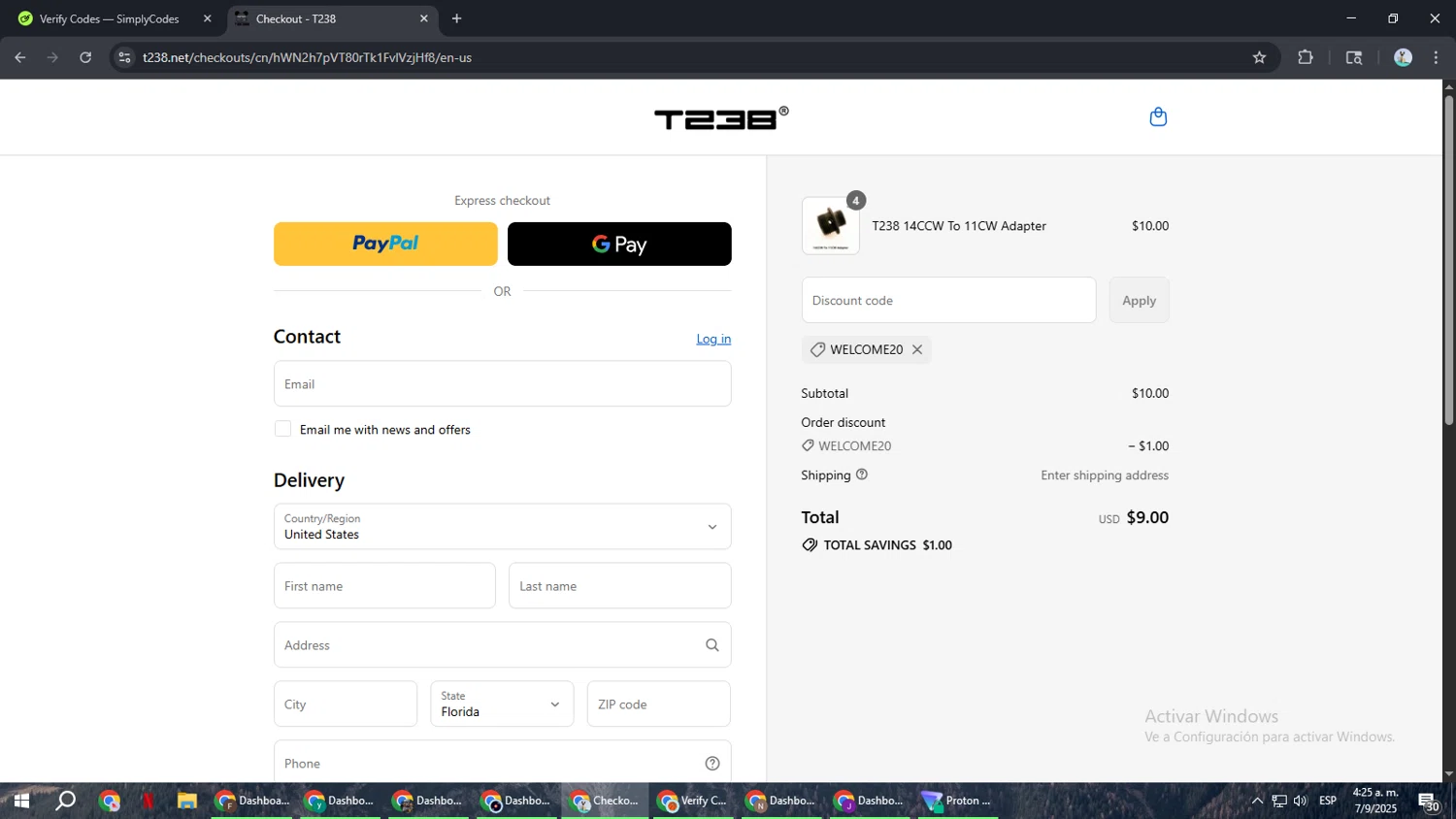The height and width of the screenshot is (819, 1456).
Task: Click the shipping help question mark icon
Action: coord(862,475)
